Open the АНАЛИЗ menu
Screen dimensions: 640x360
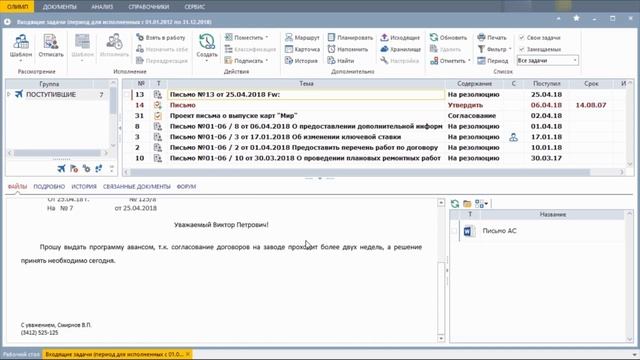(102, 7)
